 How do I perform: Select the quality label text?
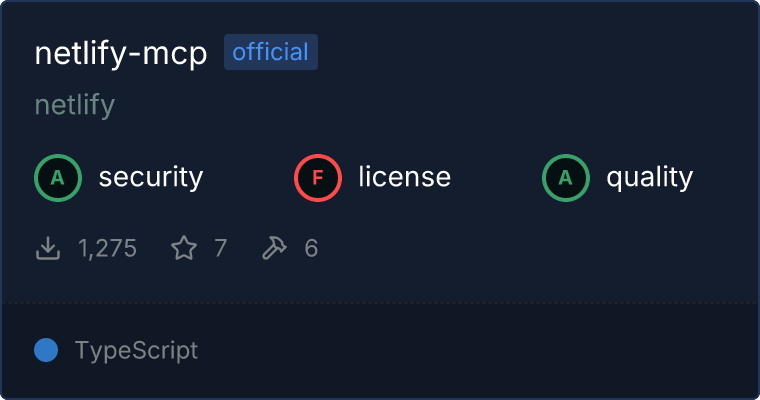point(649,177)
